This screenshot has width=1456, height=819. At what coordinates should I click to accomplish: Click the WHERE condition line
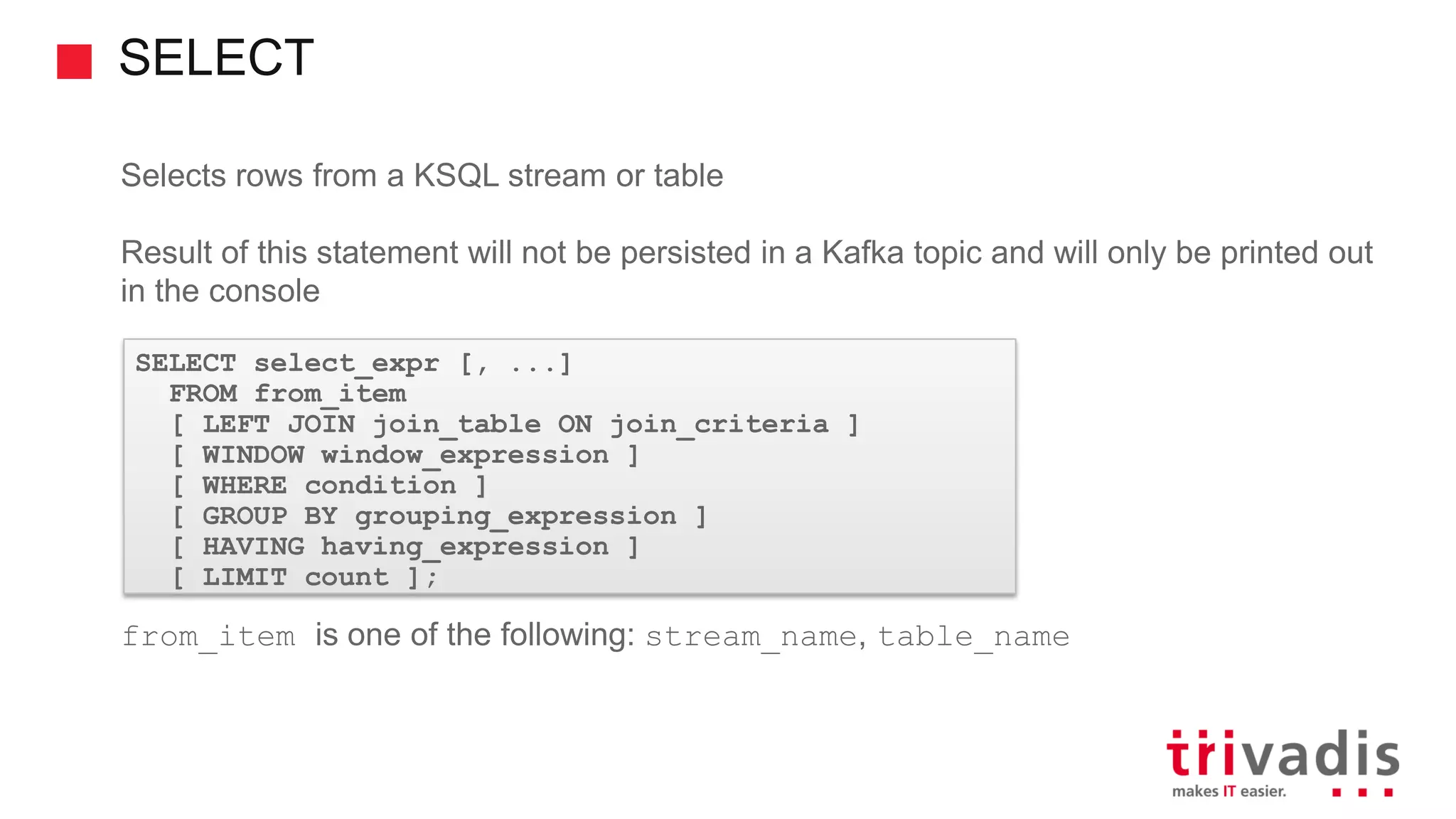pyautogui.click(x=329, y=486)
